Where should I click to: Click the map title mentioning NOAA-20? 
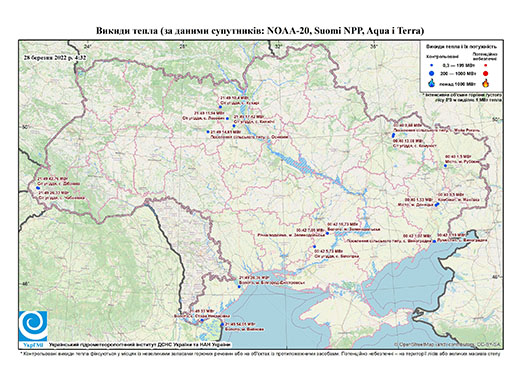[260, 31]
